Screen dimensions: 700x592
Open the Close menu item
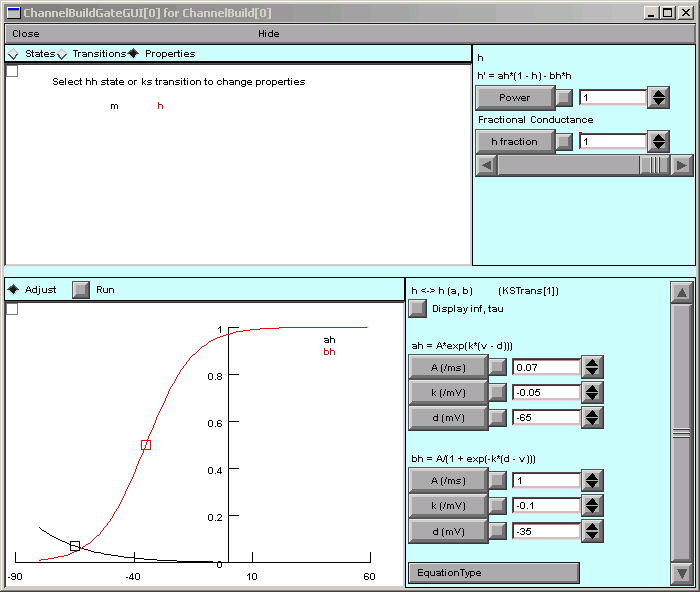[x=26, y=33]
